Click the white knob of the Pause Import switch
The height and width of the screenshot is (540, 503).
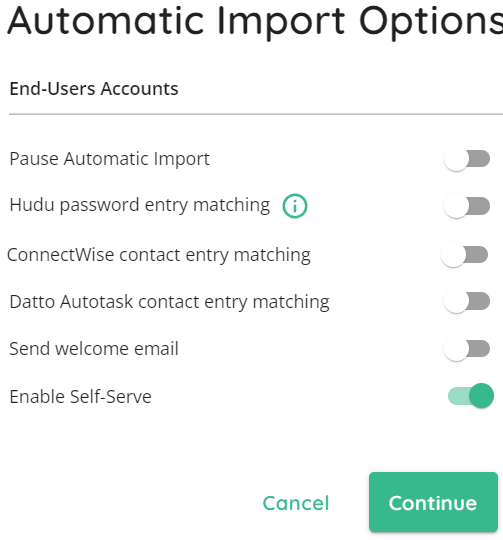coord(456,159)
